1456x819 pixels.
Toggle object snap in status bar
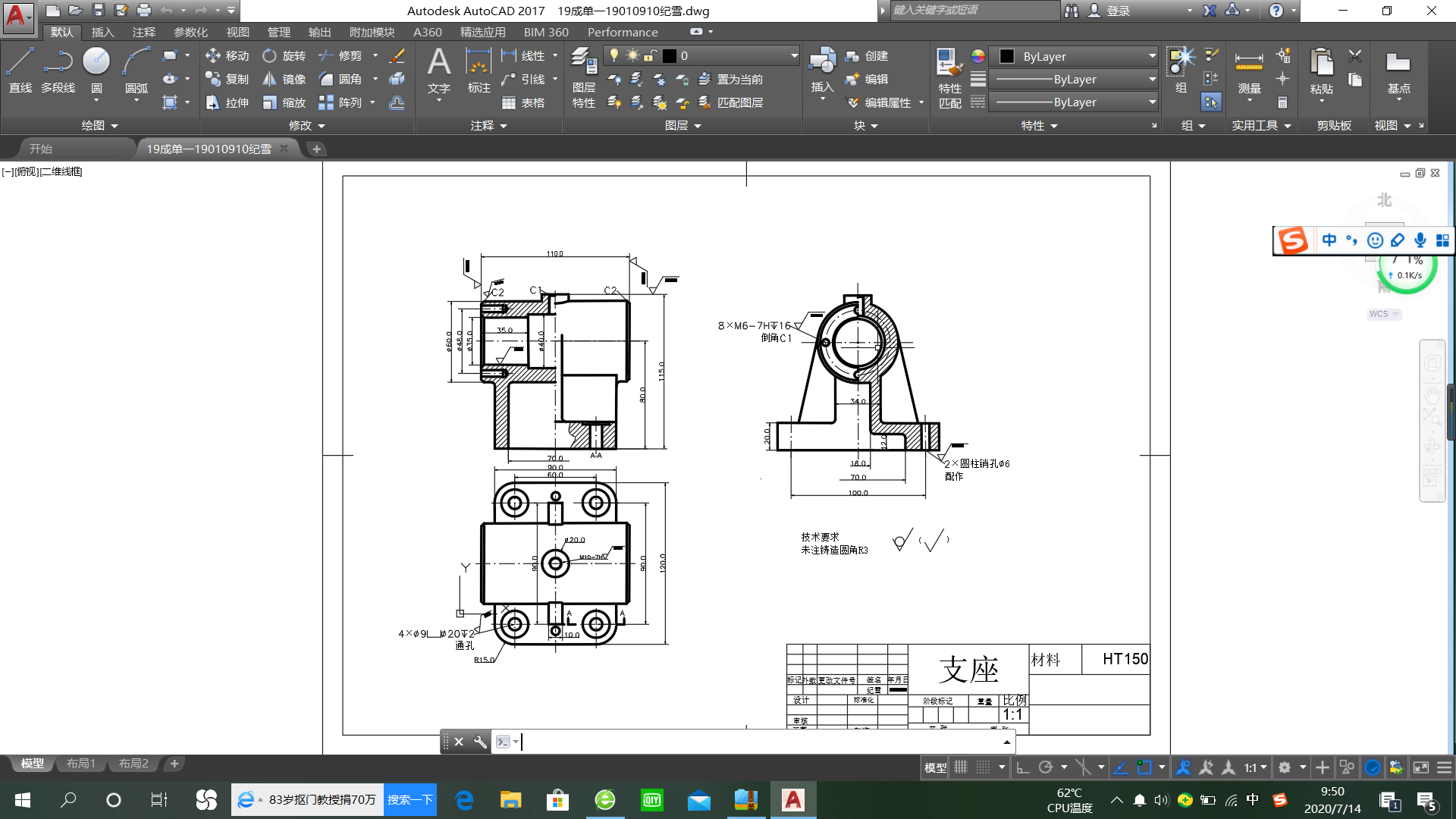click(1144, 767)
